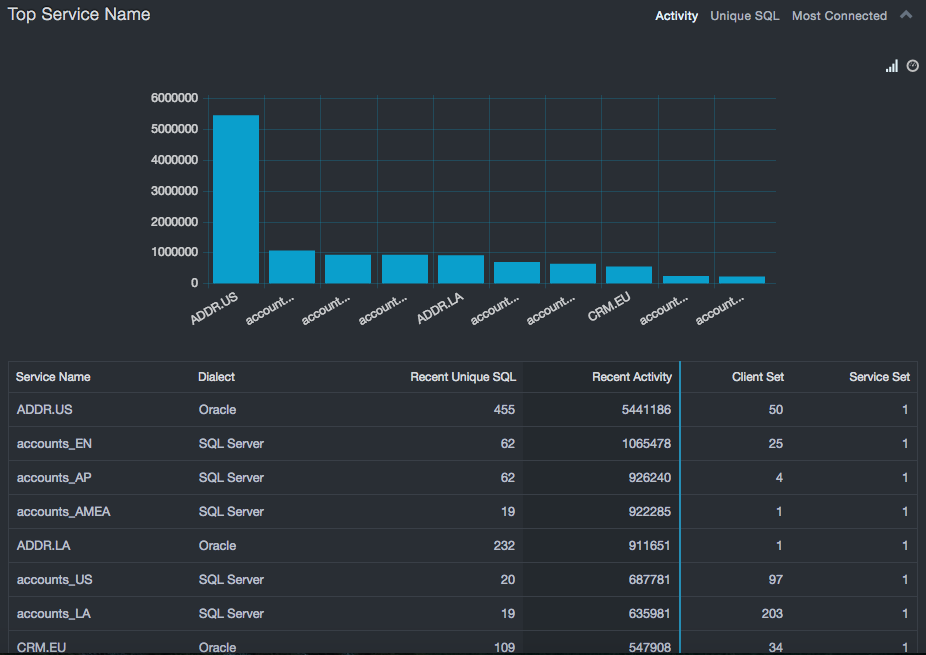Viewport: 926px width, 655px height.
Task: Sort by Service Set column header
Action: (x=879, y=377)
